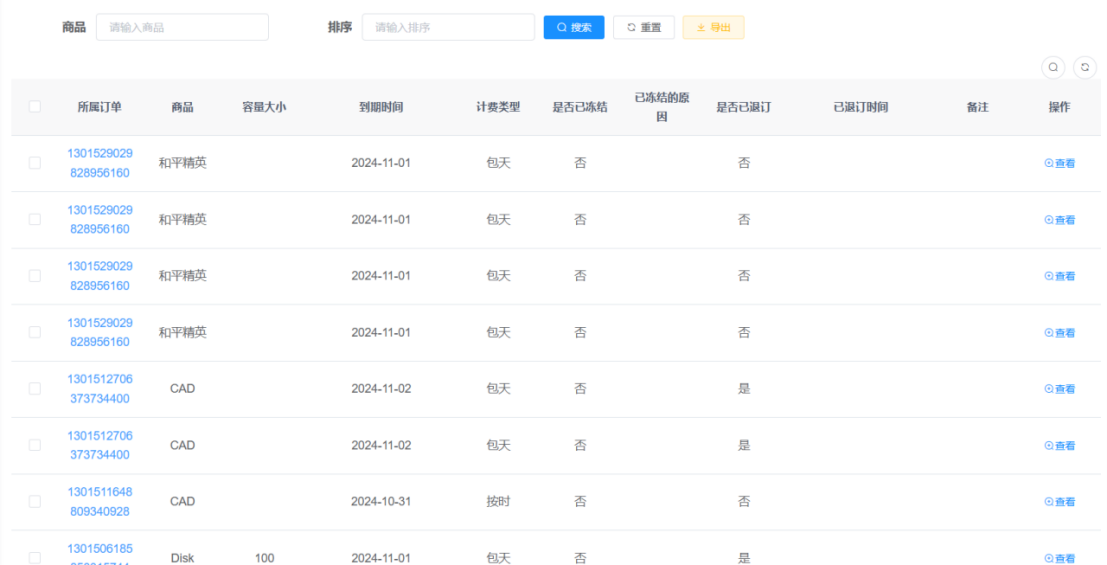The height and width of the screenshot is (565, 1107).
Task: Tick the checkbox of the Disk row
Action: pos(35,557)
